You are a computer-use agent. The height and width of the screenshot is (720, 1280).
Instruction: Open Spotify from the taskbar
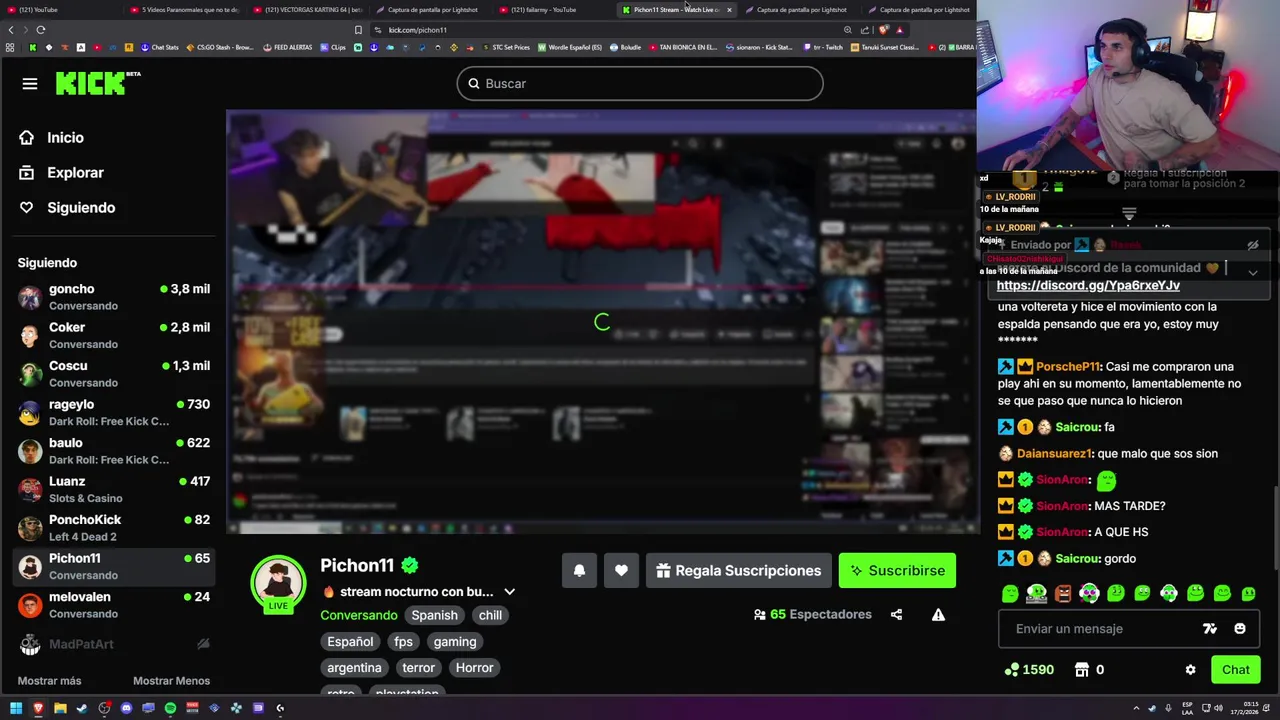point(170,708)
